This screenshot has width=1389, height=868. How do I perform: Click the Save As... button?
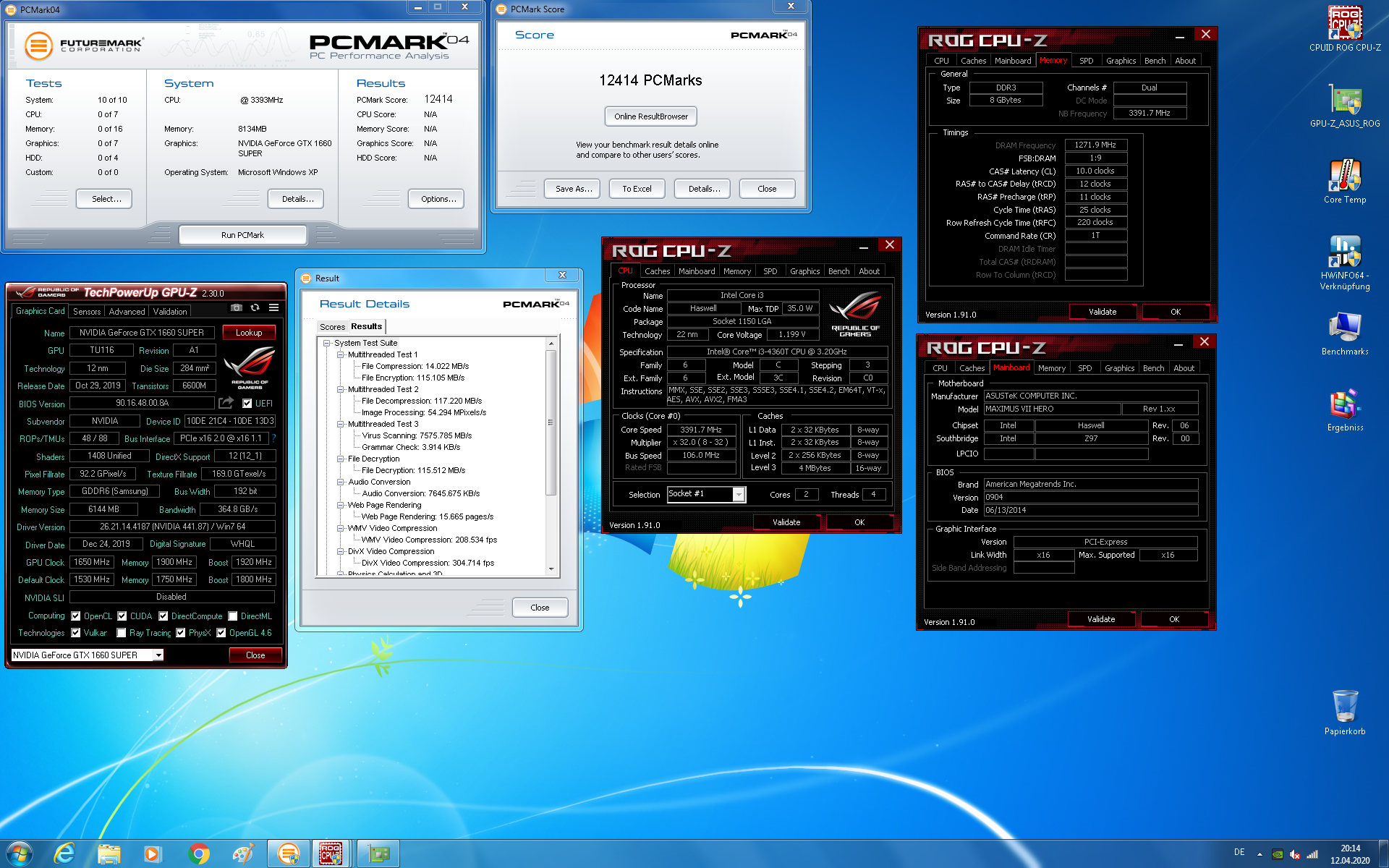574,189
